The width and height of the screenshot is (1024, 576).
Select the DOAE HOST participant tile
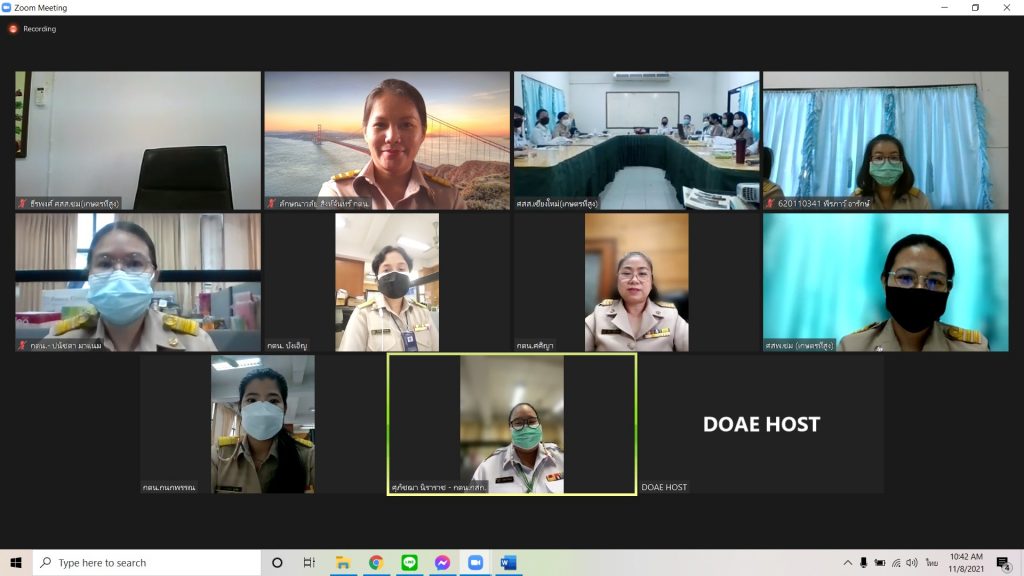[x=761, y=424]
